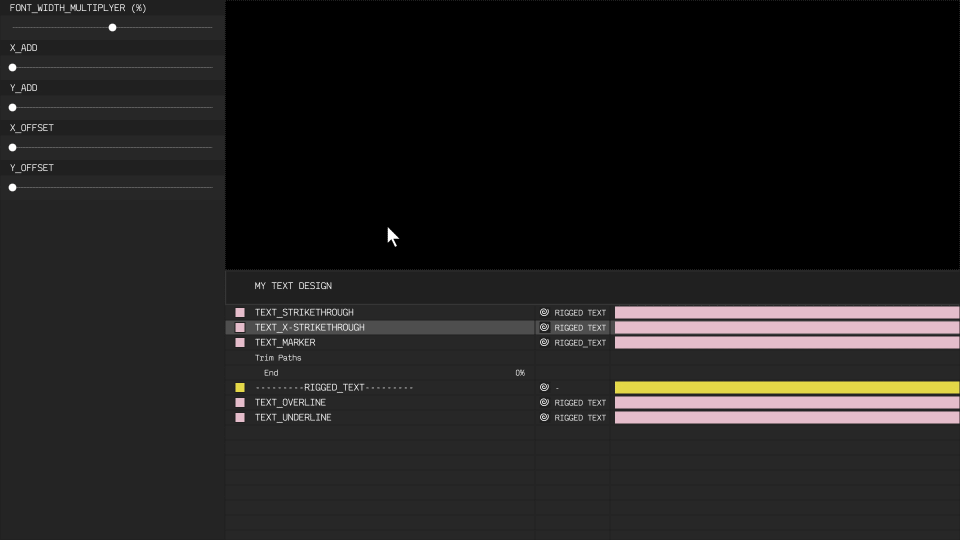The width and height of the screenshot is (960, 540).
Task: Click the End property label
Action: click(271, 373)
